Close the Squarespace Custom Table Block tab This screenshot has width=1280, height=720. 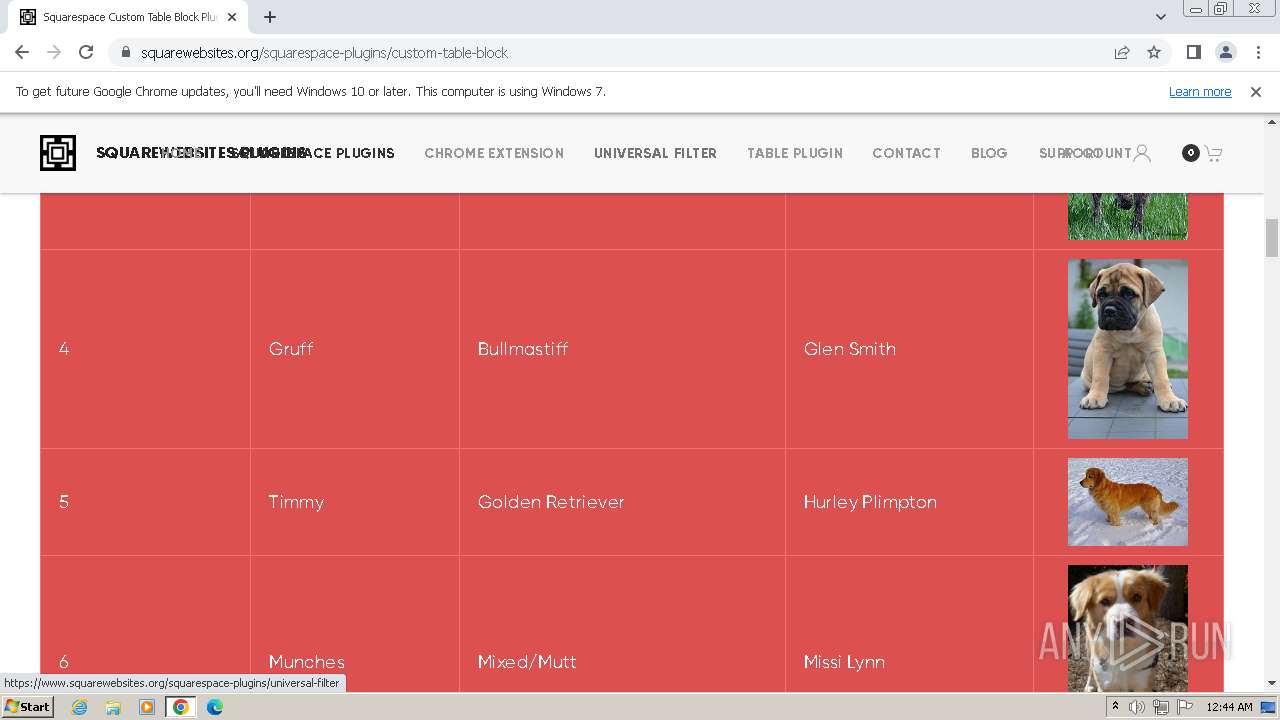tap(232, 17)
